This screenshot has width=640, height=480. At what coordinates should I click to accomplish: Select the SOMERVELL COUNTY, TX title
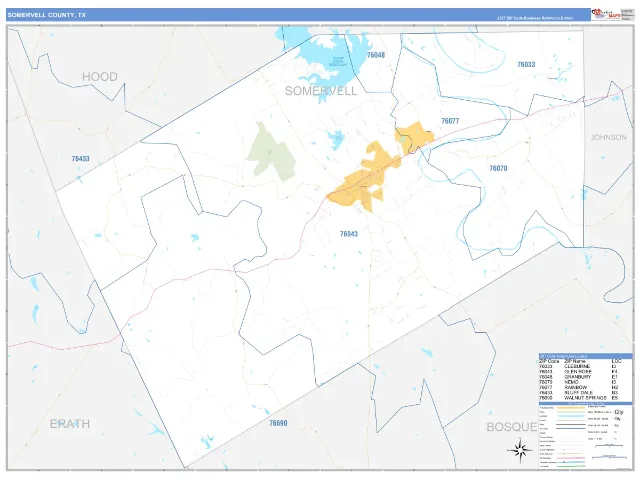point(47,15)
